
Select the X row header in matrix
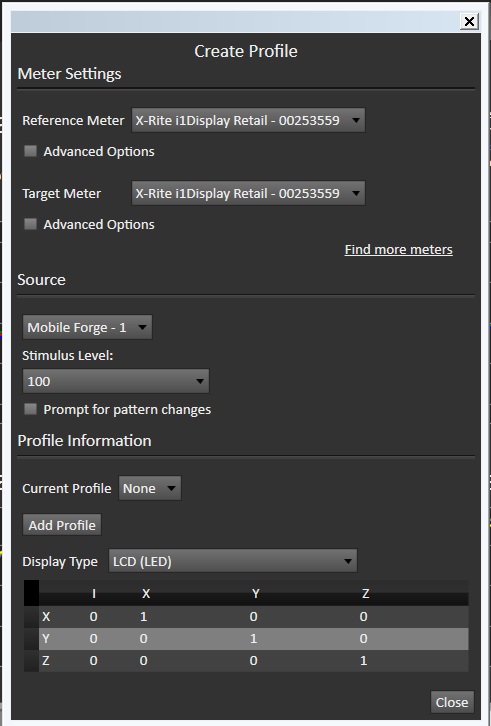pos(46,617)
